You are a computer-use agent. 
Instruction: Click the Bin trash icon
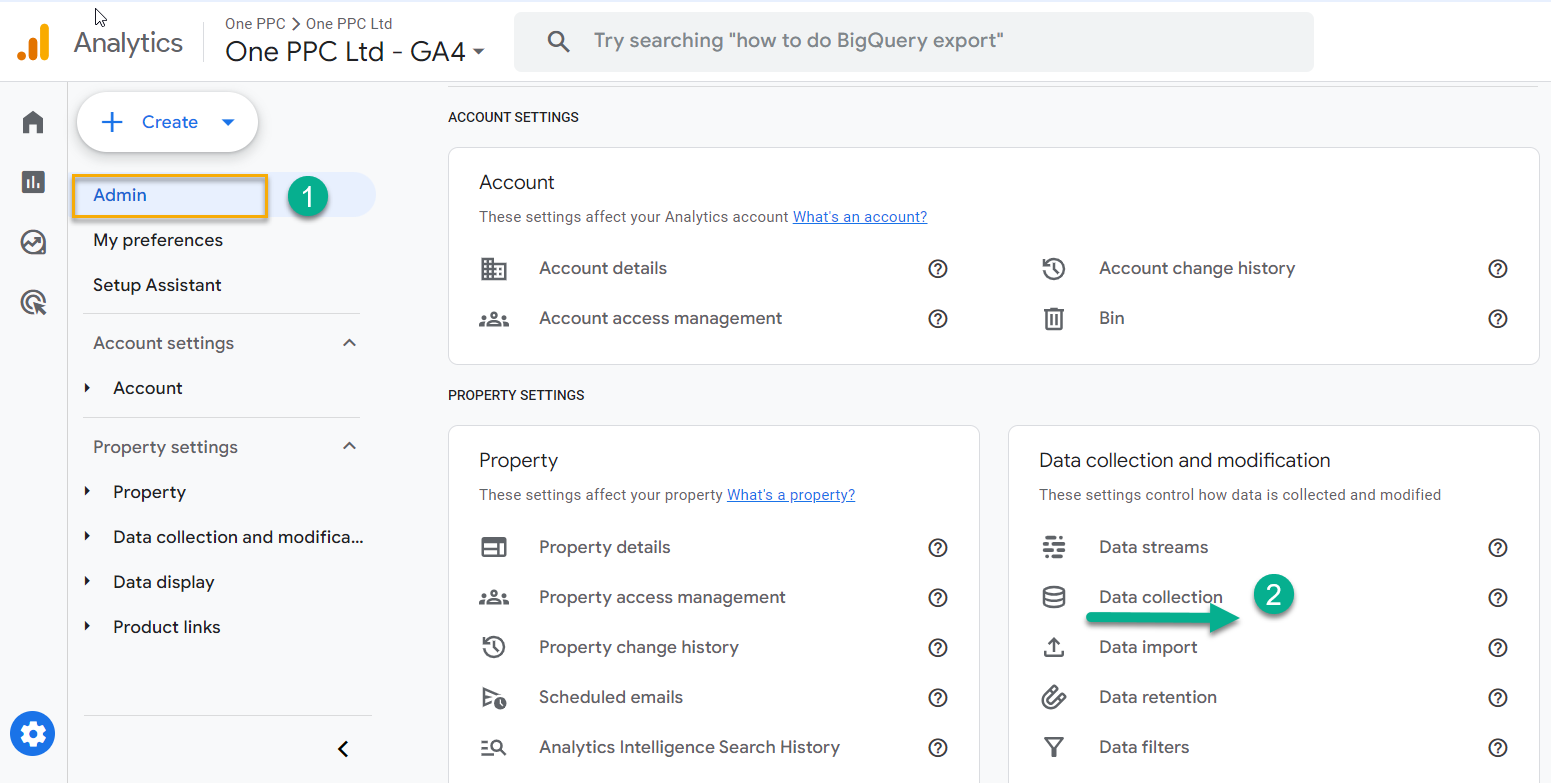tap(1053, 319)
